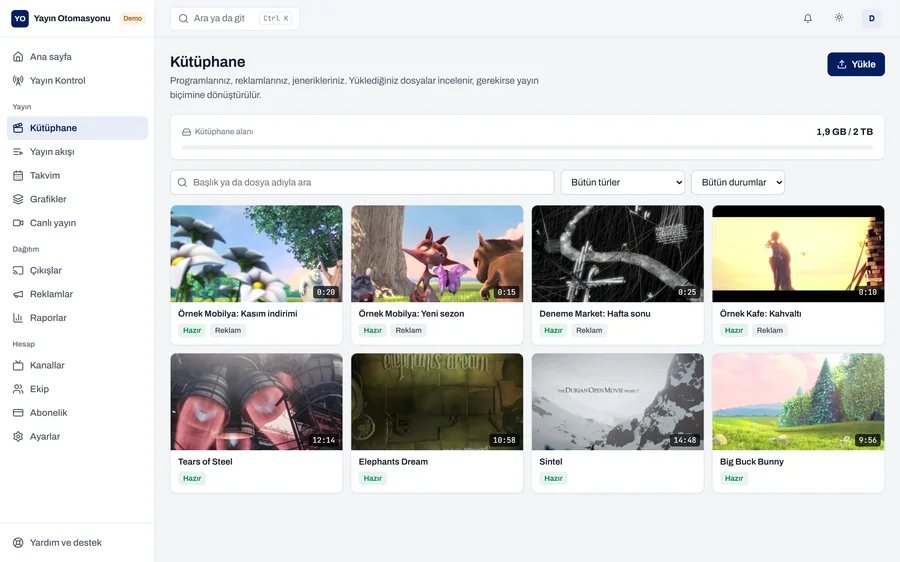This screenshot has width=900, height=562.
Task: Click the clapperboard icon beside Kütüphane
Action: (18, 128)
